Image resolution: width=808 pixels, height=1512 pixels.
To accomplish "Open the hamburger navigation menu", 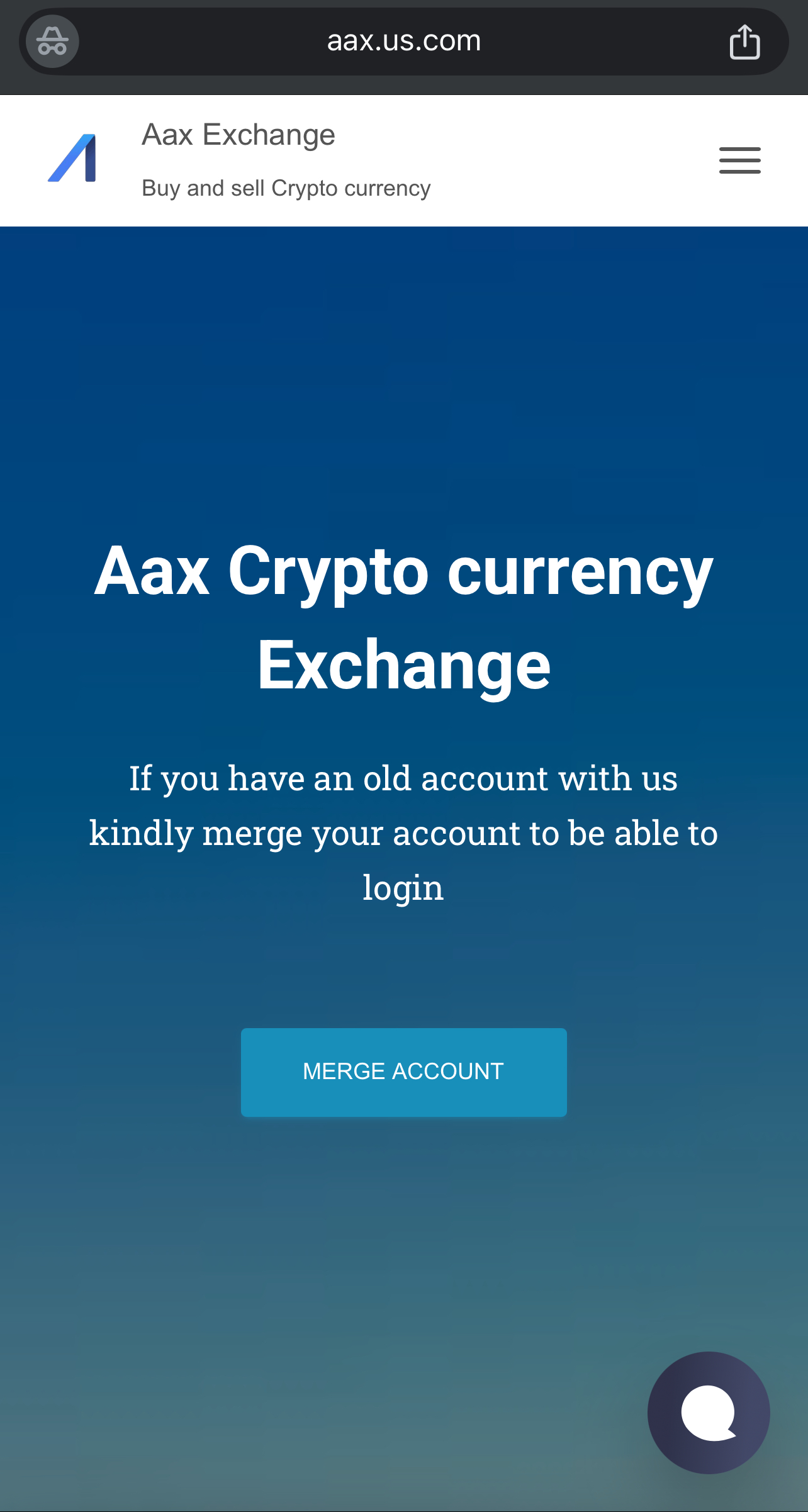I will [740, 160].
